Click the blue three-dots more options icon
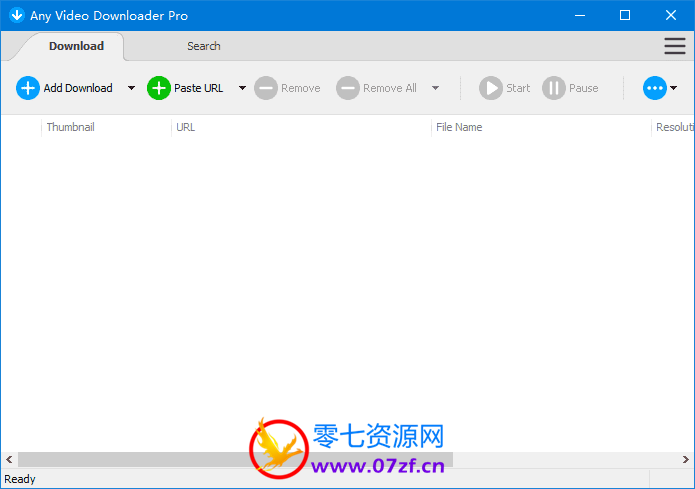The image size is (695, 489). coord(654,88)
